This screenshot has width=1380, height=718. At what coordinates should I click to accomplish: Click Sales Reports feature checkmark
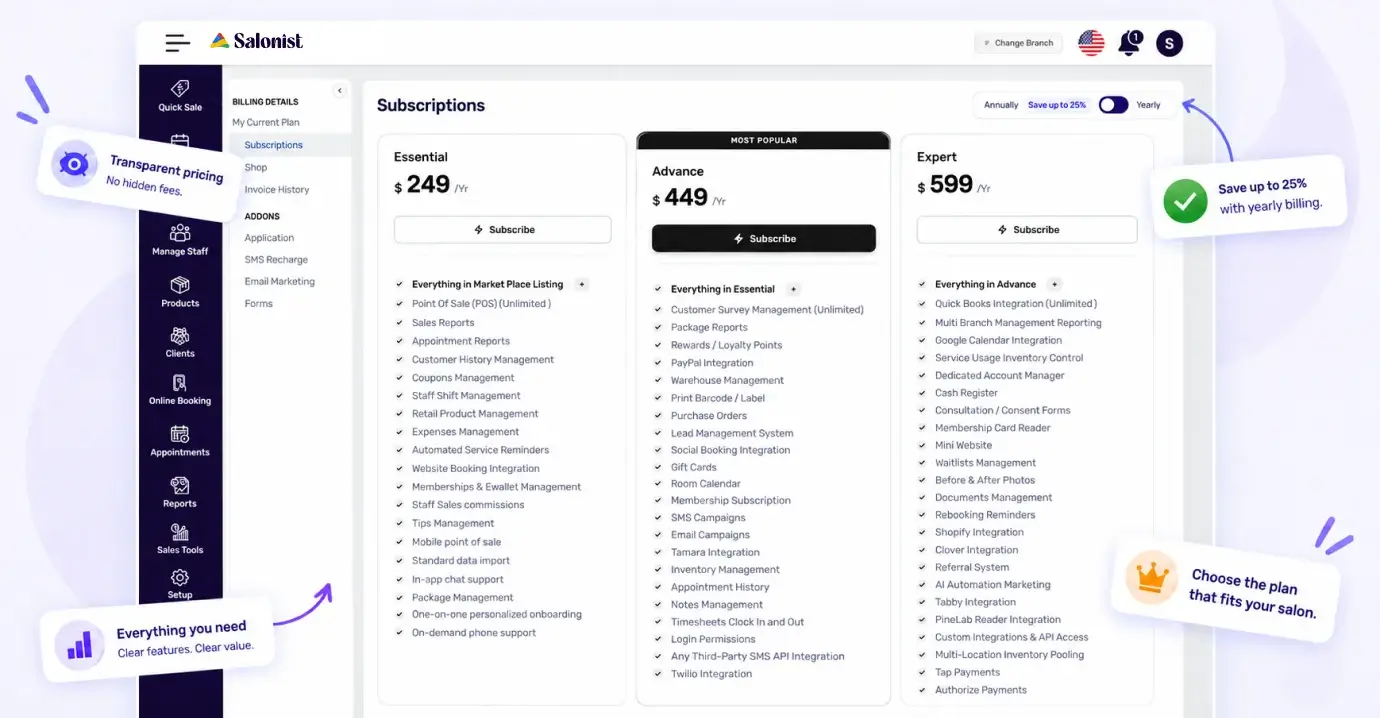[399, 322]
